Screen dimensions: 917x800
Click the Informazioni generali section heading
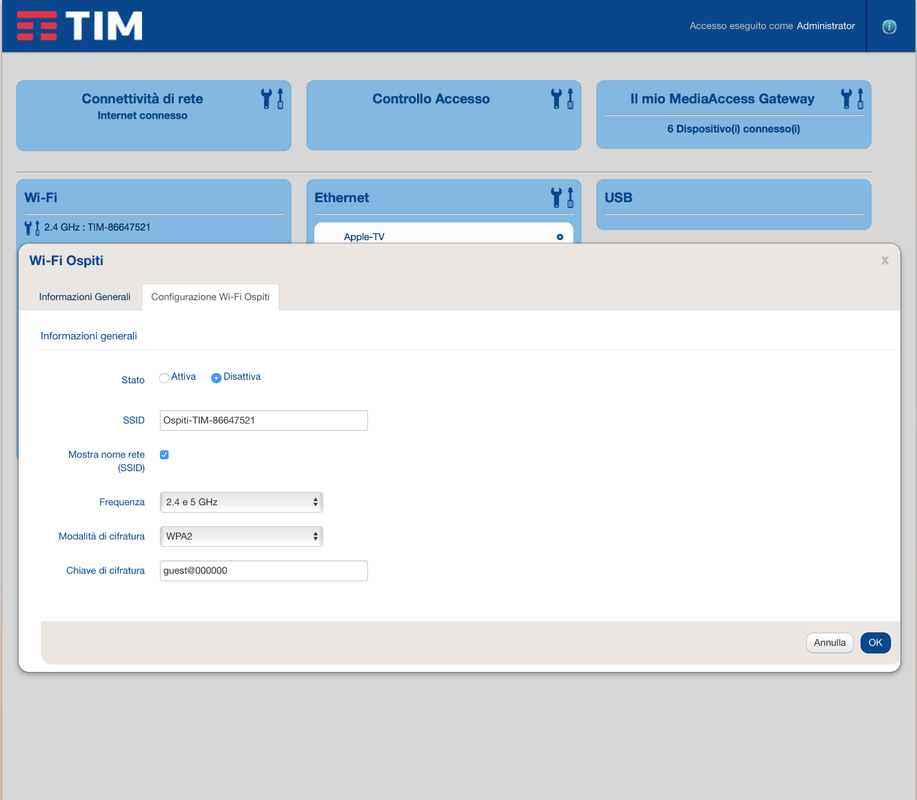[x=88, y=336]
